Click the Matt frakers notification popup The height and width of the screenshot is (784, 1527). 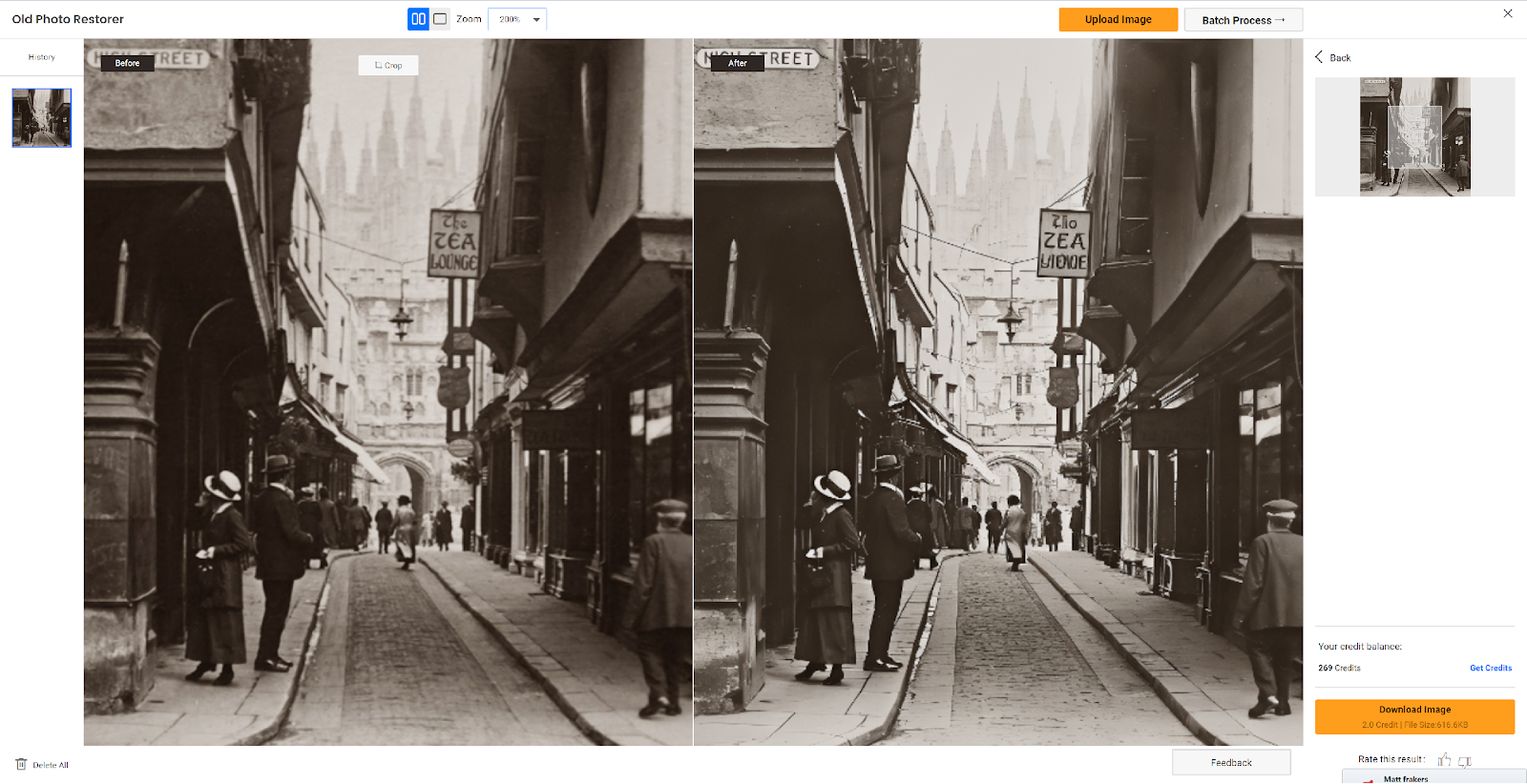point(1434,777)
